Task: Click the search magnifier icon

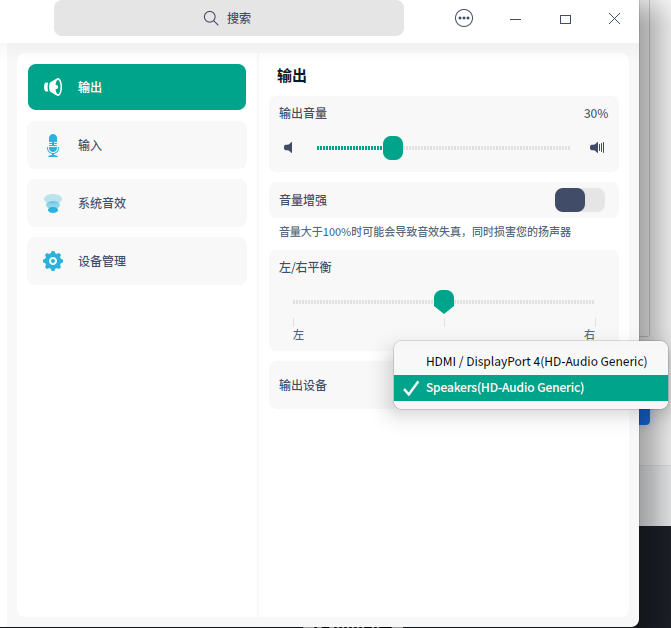Action: pos(211,18)
